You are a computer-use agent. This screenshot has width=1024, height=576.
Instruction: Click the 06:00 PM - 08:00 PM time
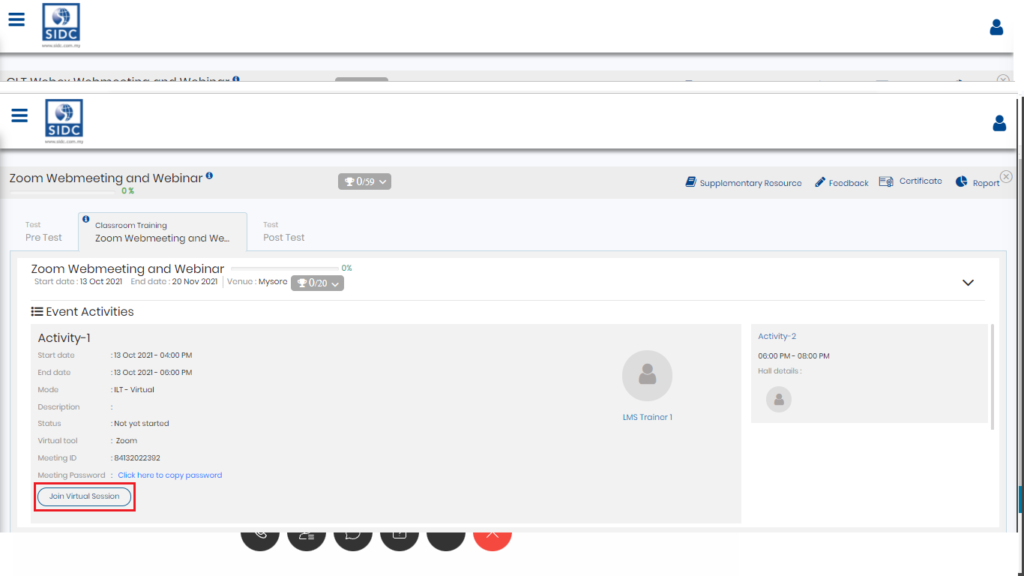793,356
